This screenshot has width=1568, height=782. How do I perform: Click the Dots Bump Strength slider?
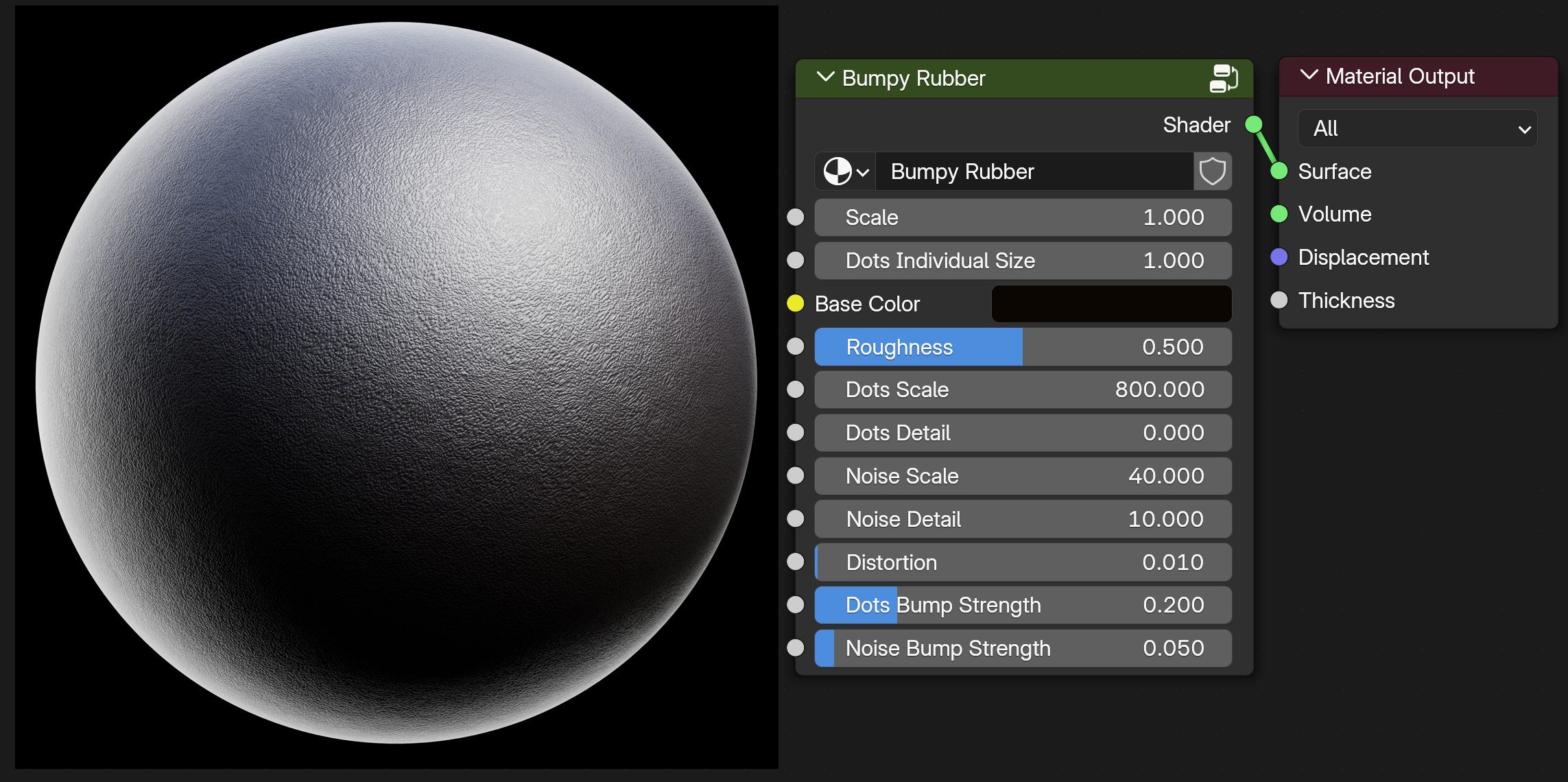pyautogui.click(x=1022, y=605)
